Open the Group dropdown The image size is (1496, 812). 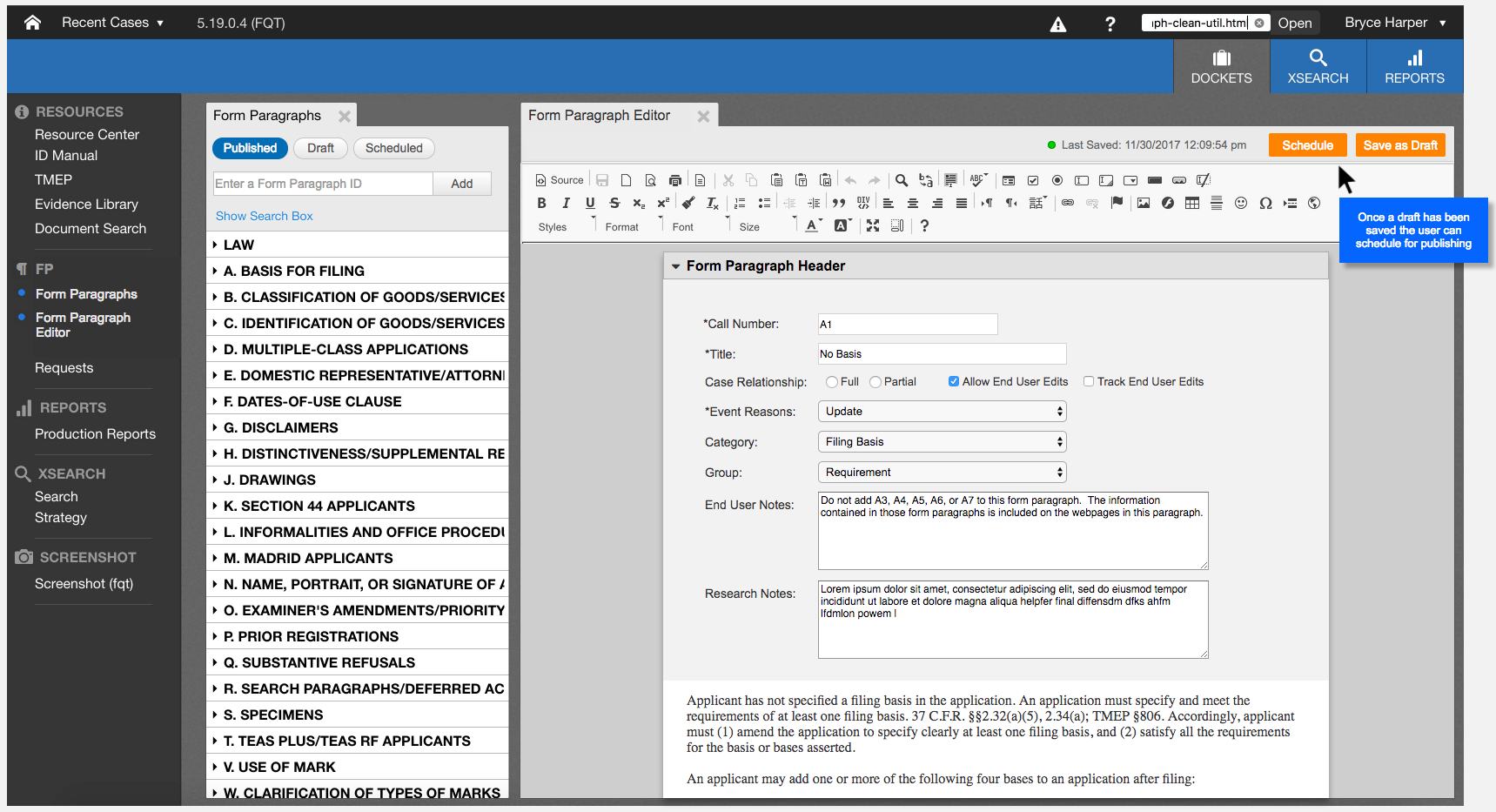tap(943, 473)
